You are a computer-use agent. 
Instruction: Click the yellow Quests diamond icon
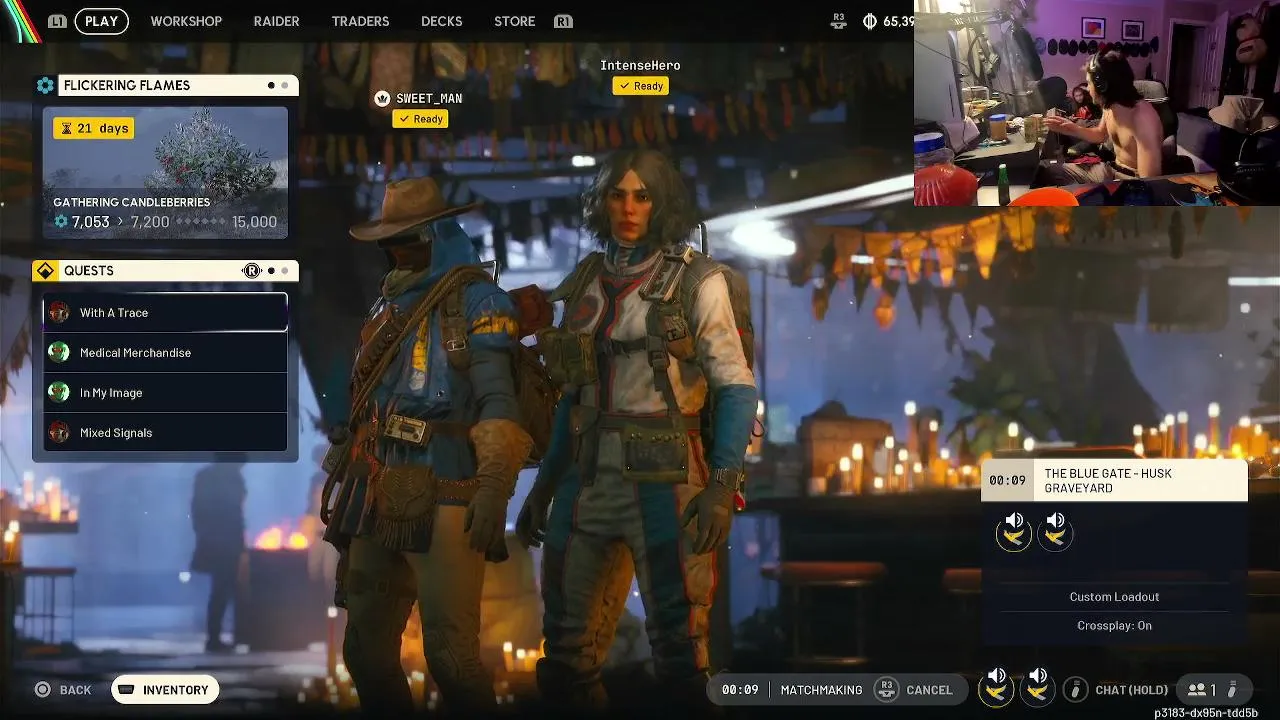click(x=45, y=271)
